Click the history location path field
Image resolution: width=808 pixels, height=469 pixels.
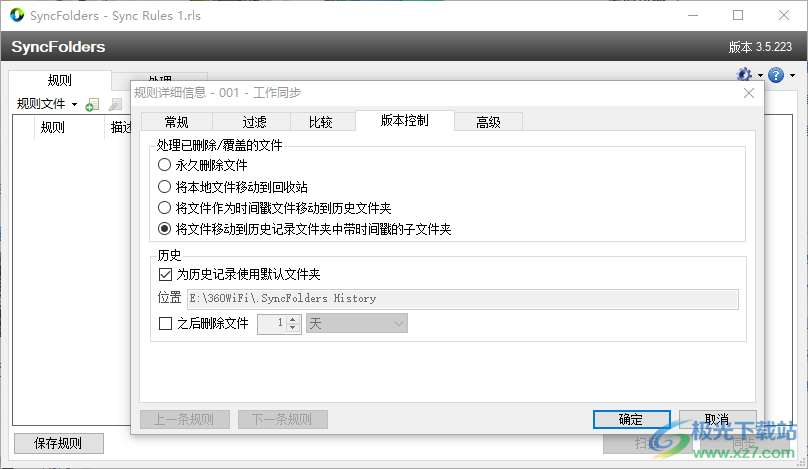tap(463, 299)
